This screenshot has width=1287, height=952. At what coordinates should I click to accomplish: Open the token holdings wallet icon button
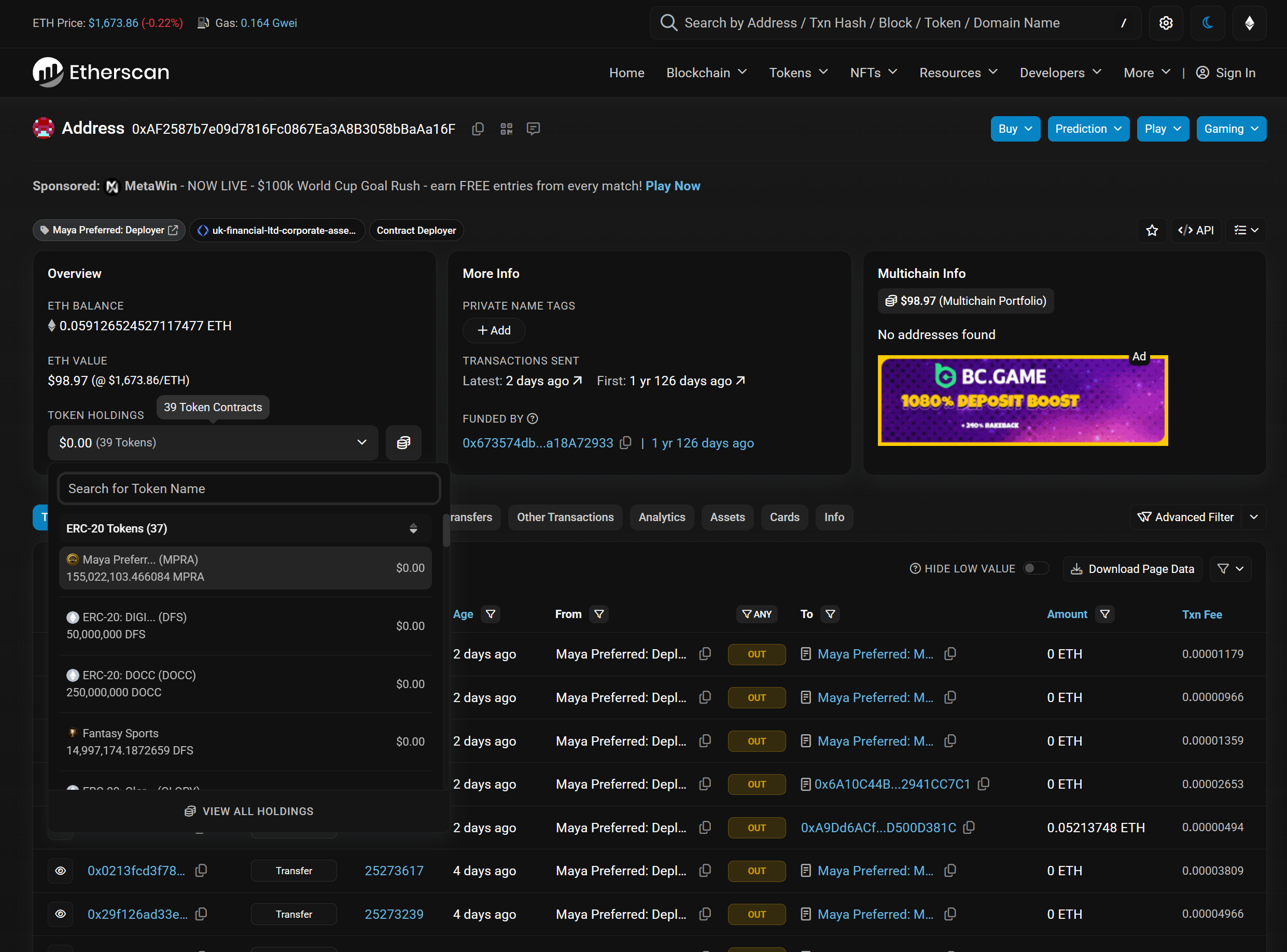[403, 443]
